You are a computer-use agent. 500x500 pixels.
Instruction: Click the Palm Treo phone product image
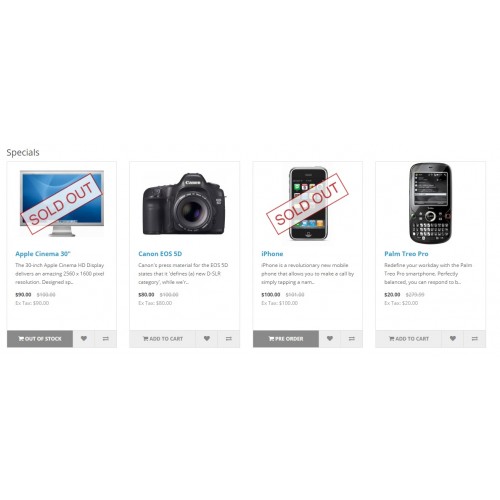430,203
